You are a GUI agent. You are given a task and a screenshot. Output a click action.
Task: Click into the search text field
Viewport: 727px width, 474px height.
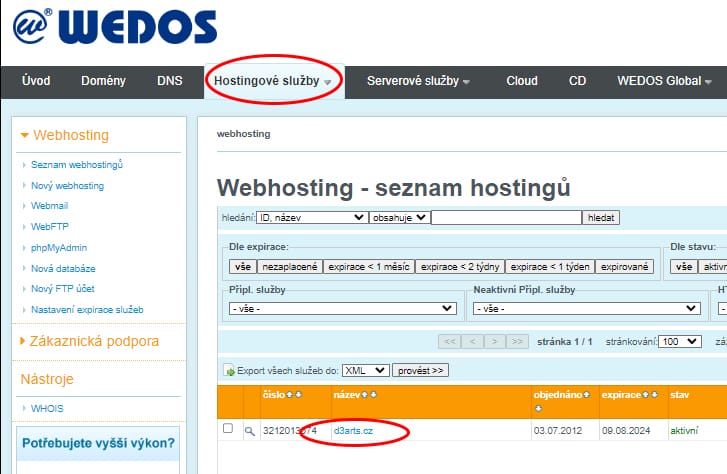click(x=506, y=218)
